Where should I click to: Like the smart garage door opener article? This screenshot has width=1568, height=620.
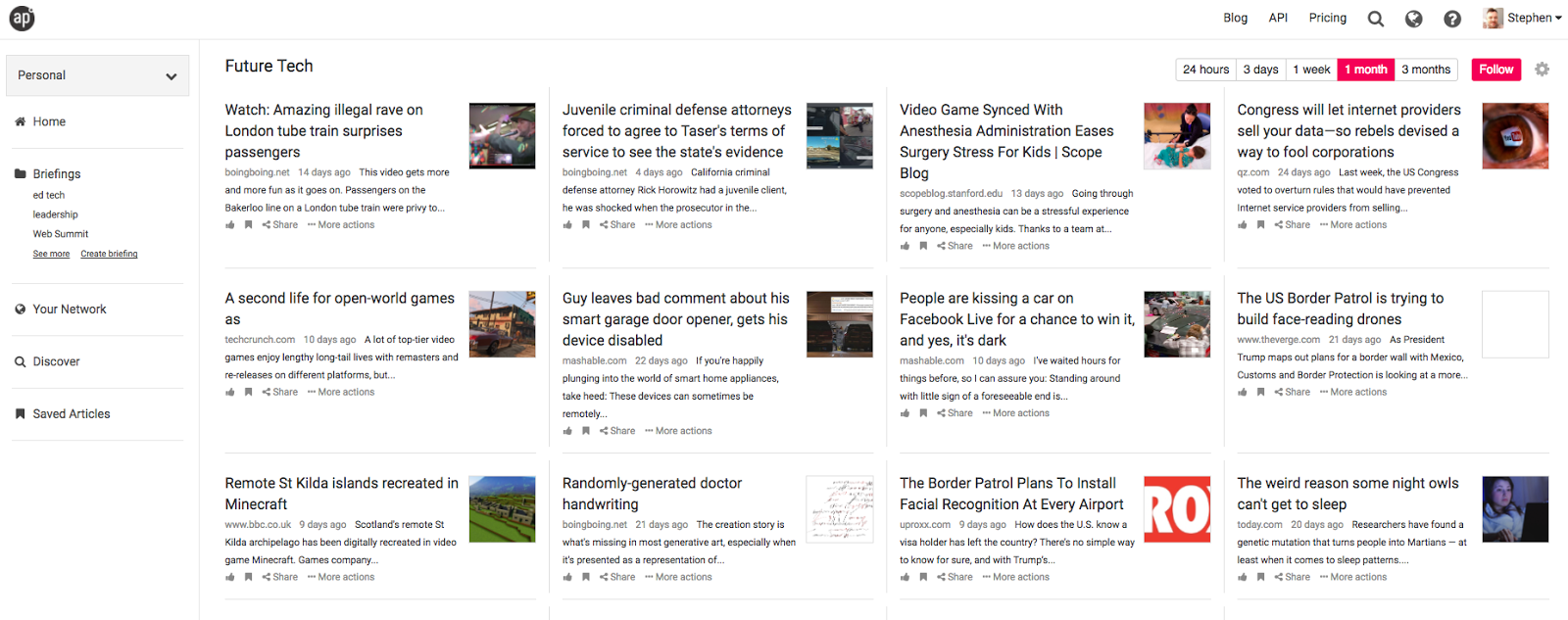coord(567,431)
